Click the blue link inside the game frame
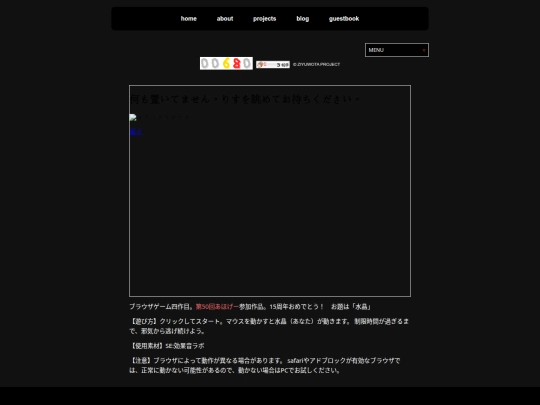Screen dimensions: 540x405 136,132
